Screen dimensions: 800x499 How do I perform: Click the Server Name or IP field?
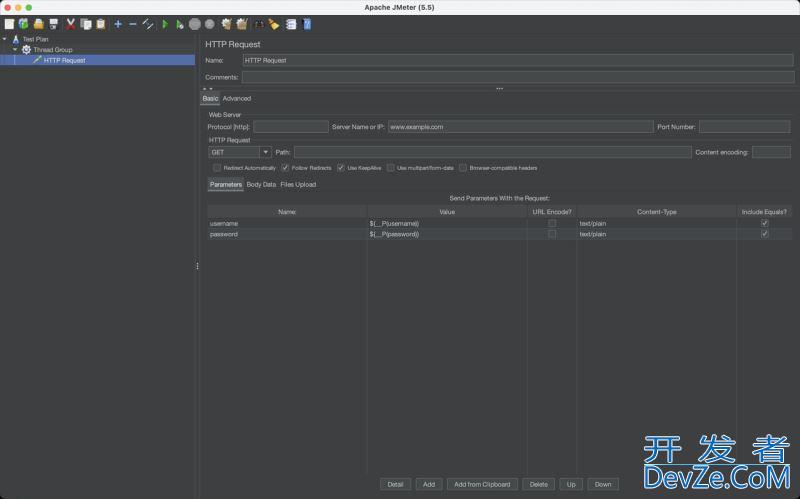pyautogui.click(x=520, y=127)
